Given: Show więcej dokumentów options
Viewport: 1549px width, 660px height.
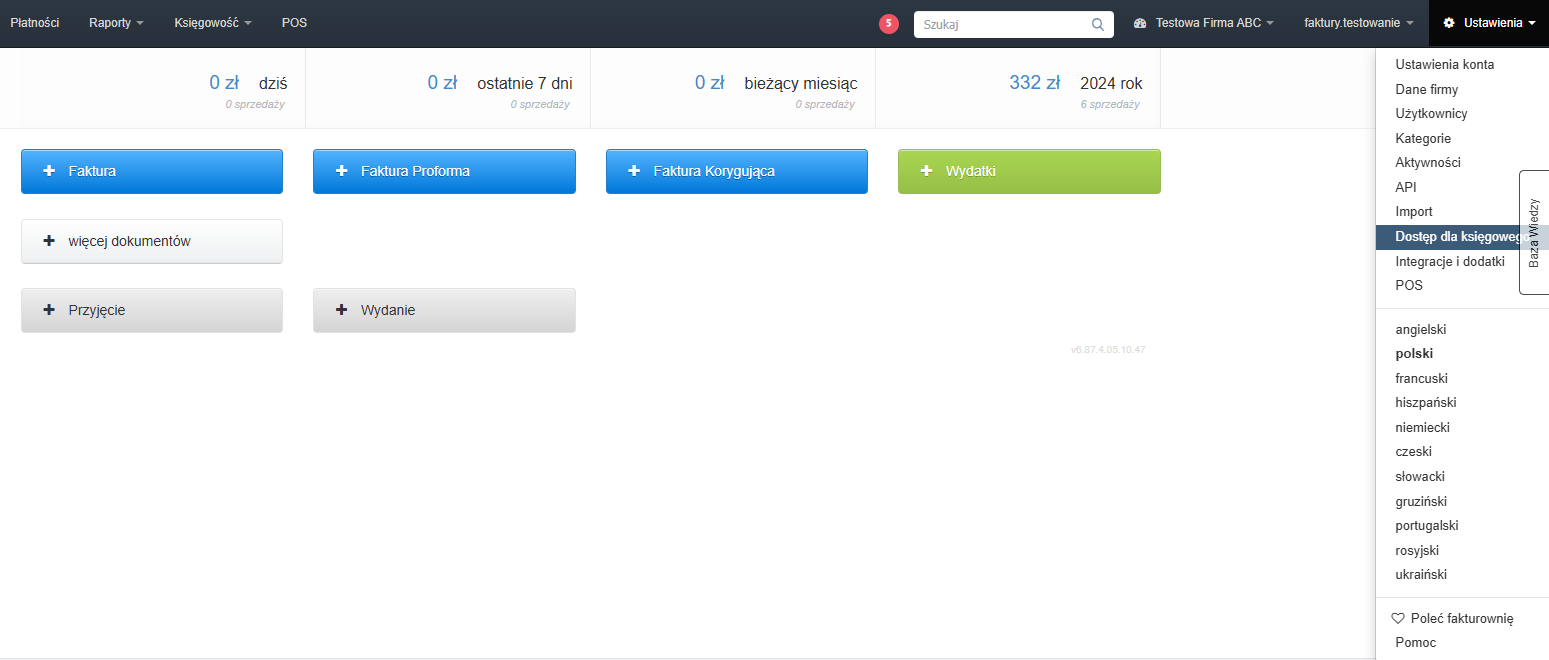Looking at the screenshot, I should coord(152,241).
